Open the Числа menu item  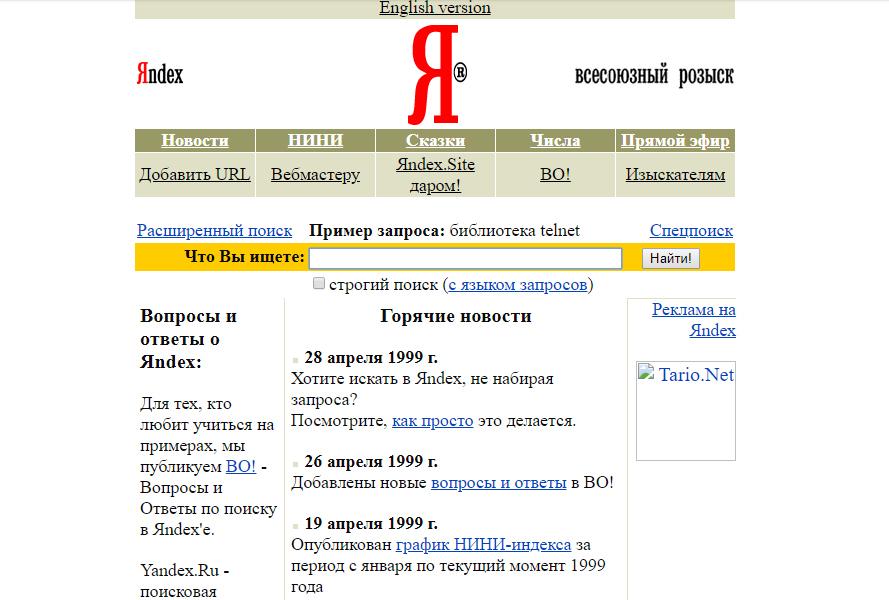click(x=555, y=141)
